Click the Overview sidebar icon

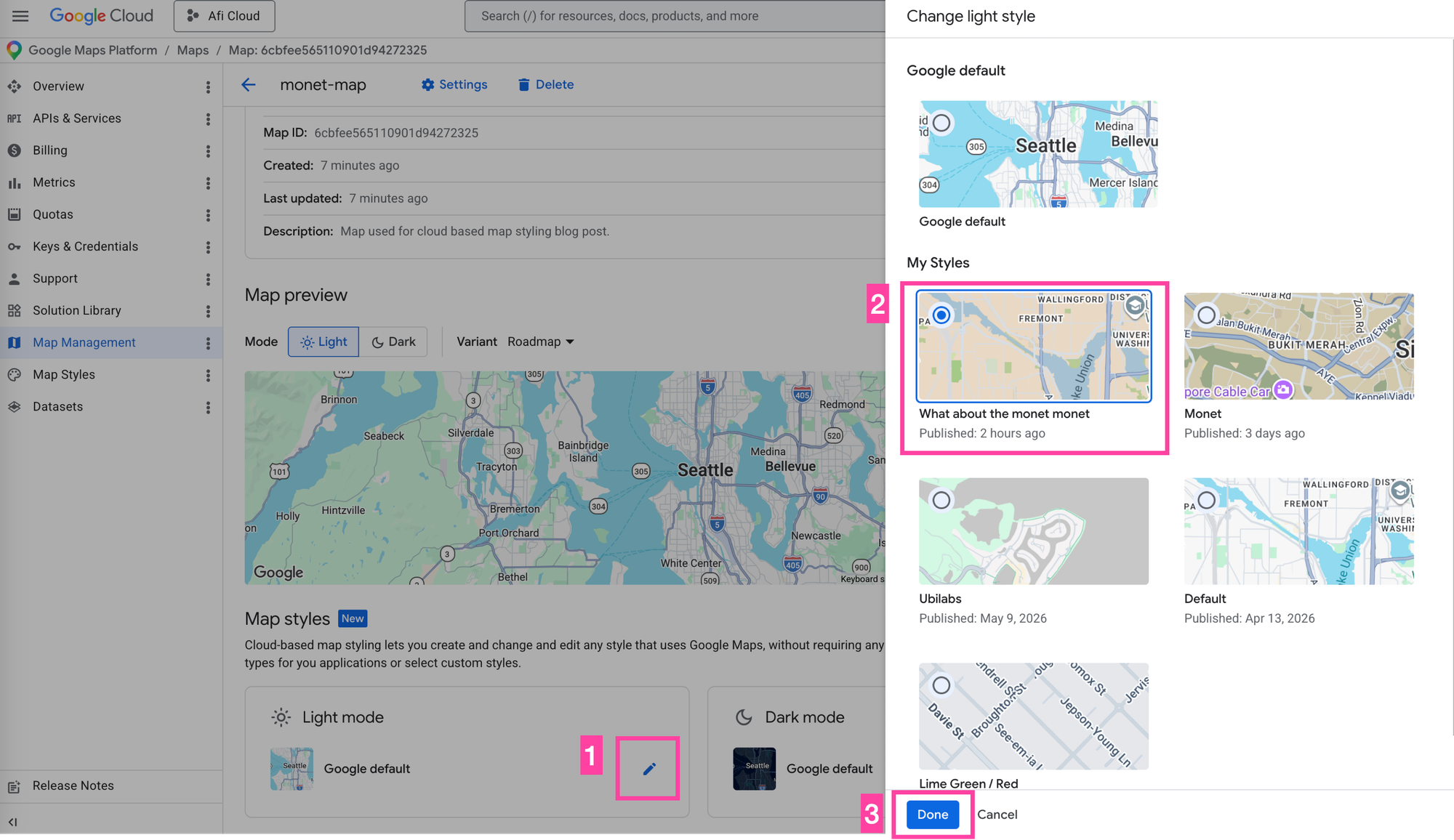point(15,86)
